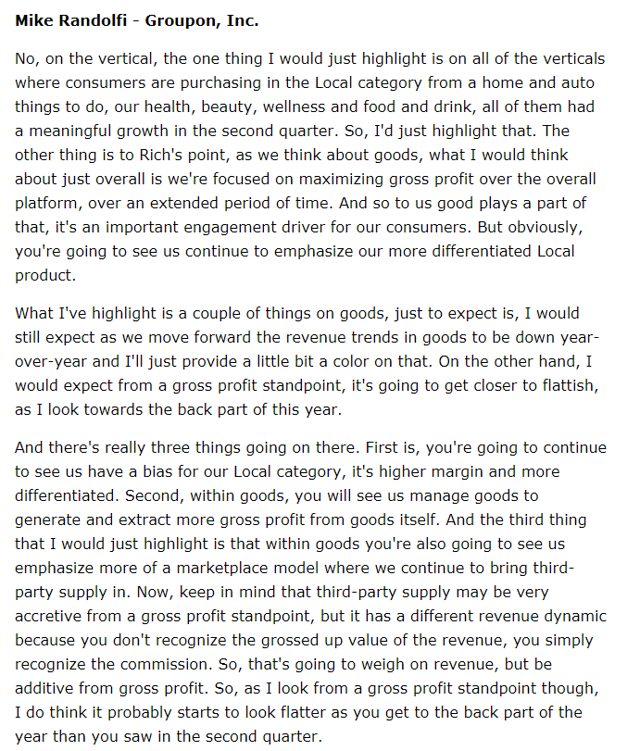
Task: Click 'third-party supply may be very' text
Action: tap(432, 592)
